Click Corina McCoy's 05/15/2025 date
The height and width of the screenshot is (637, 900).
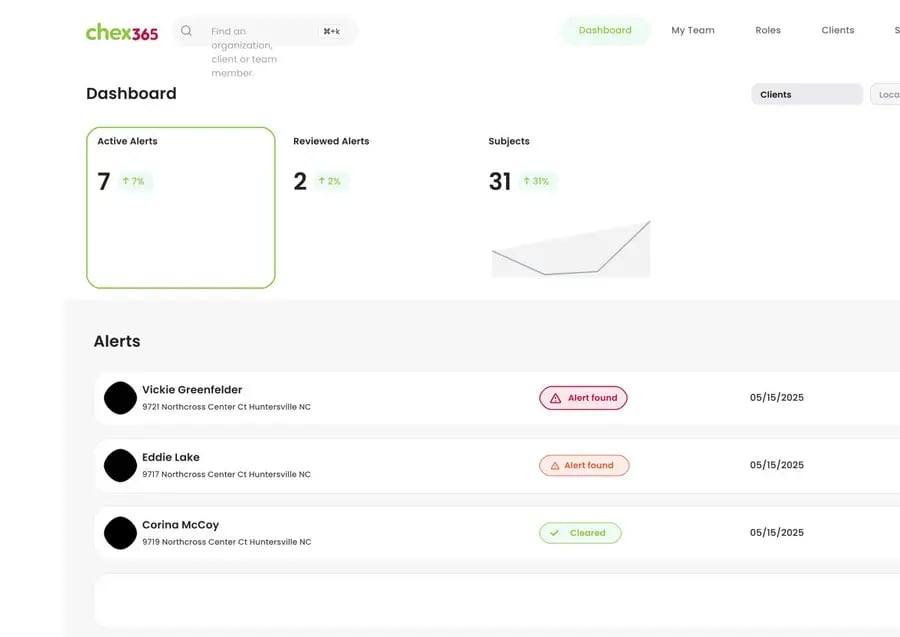777,533
